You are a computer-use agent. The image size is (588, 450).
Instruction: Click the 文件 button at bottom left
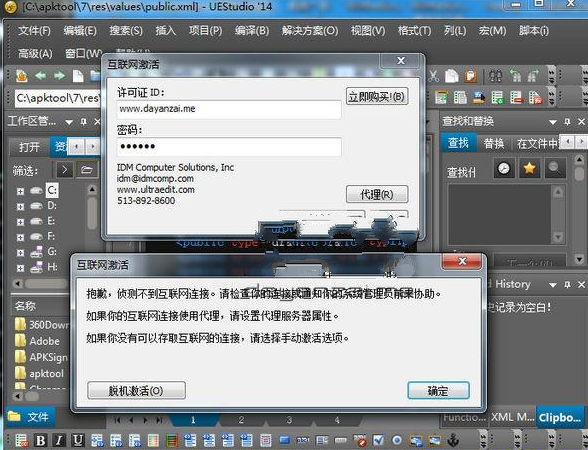click(x=29, y=416)
